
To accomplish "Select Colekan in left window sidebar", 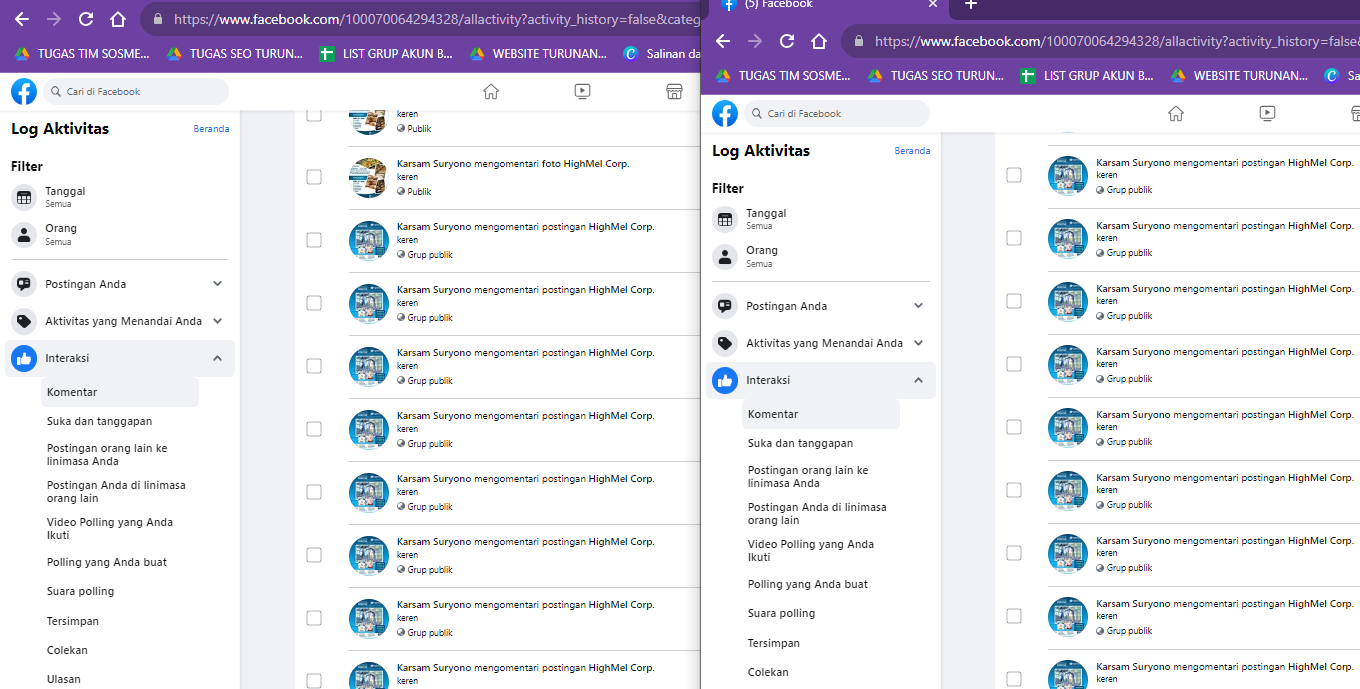I will click(67, 650).
